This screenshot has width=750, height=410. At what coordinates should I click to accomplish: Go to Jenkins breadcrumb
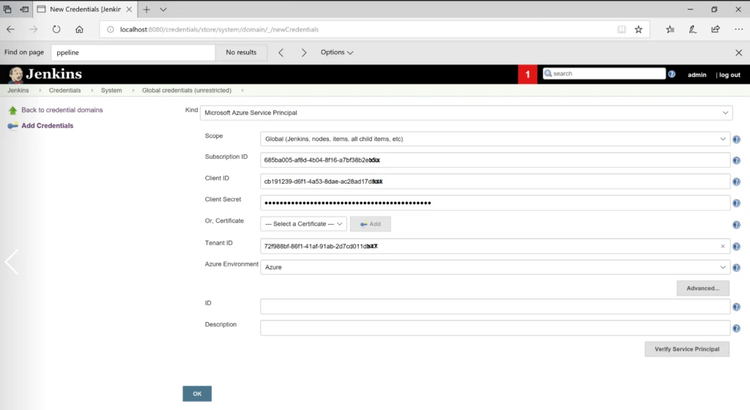18,90
